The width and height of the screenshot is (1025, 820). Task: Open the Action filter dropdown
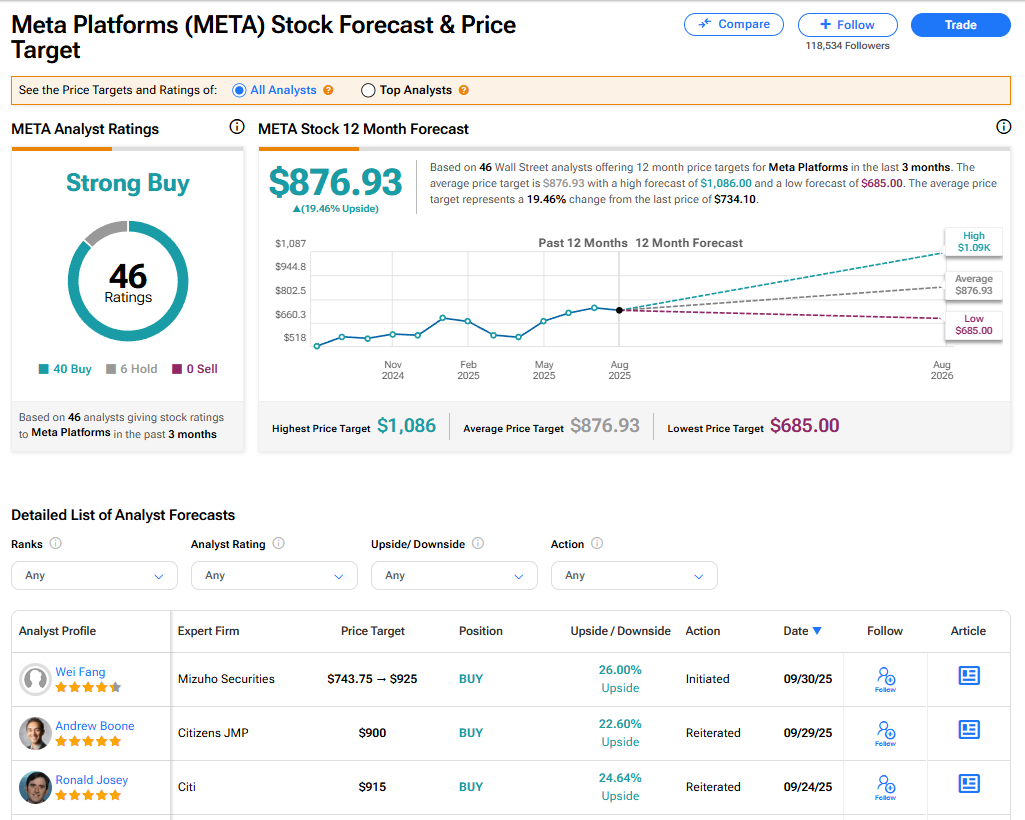(x=634, y=576)
